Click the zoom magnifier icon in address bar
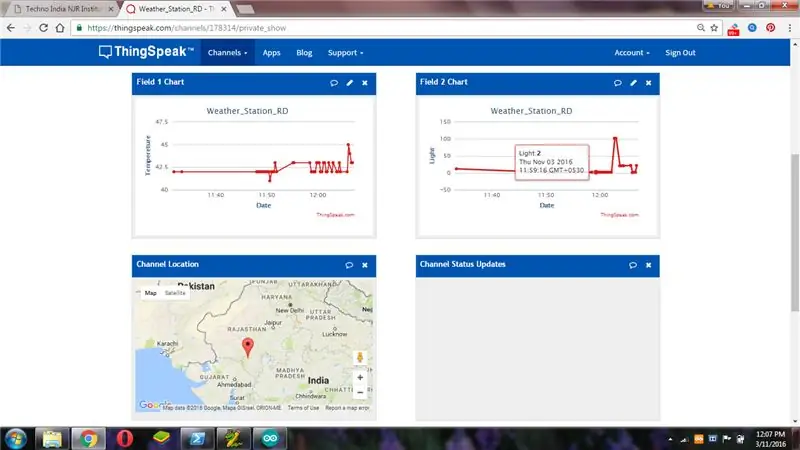This screenshot has width=800, height=450. point(701,28)
